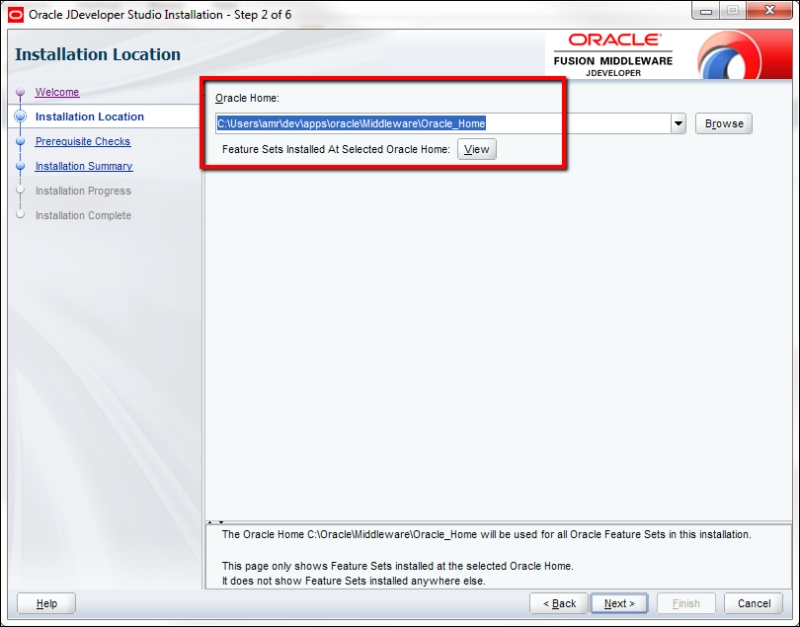This screenshot has height=627, width=800.
Task: Click the Welcome step bullet icon
Action: tap(20, 92)
